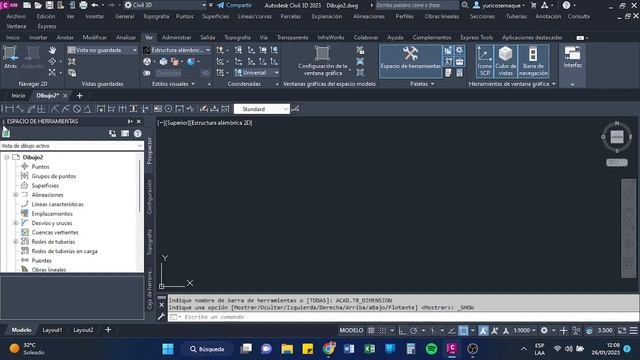
Task: Select Grupos de puntos in the tree
Action: pyautogui.click(x=53, y=176)
